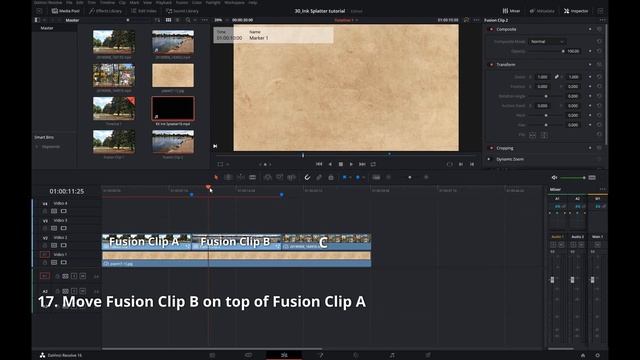Toggle the Zoom link chain icon
Viewport: 640px width, 360px height.
[556, 77]
